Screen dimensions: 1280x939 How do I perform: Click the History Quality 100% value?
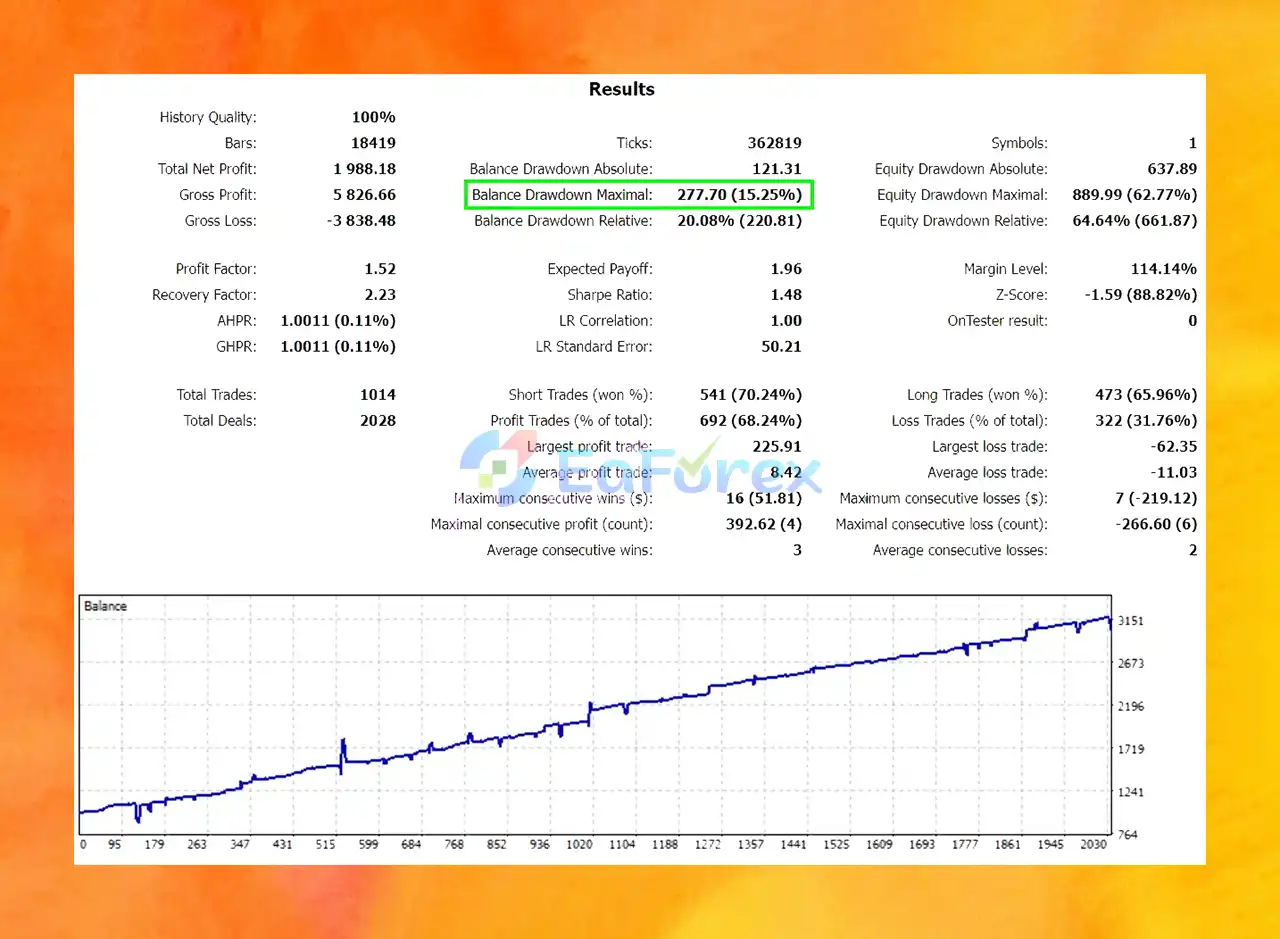[x=374, y=117]
